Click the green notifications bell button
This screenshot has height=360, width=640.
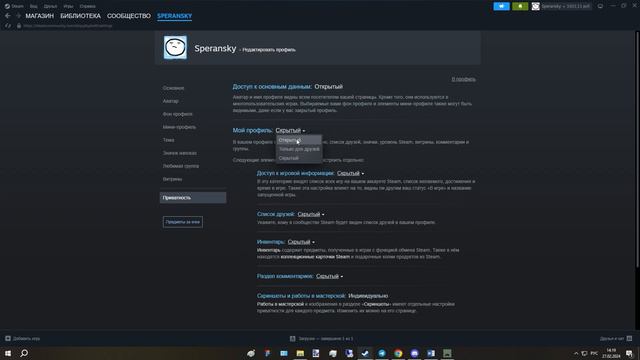(520, 6)
